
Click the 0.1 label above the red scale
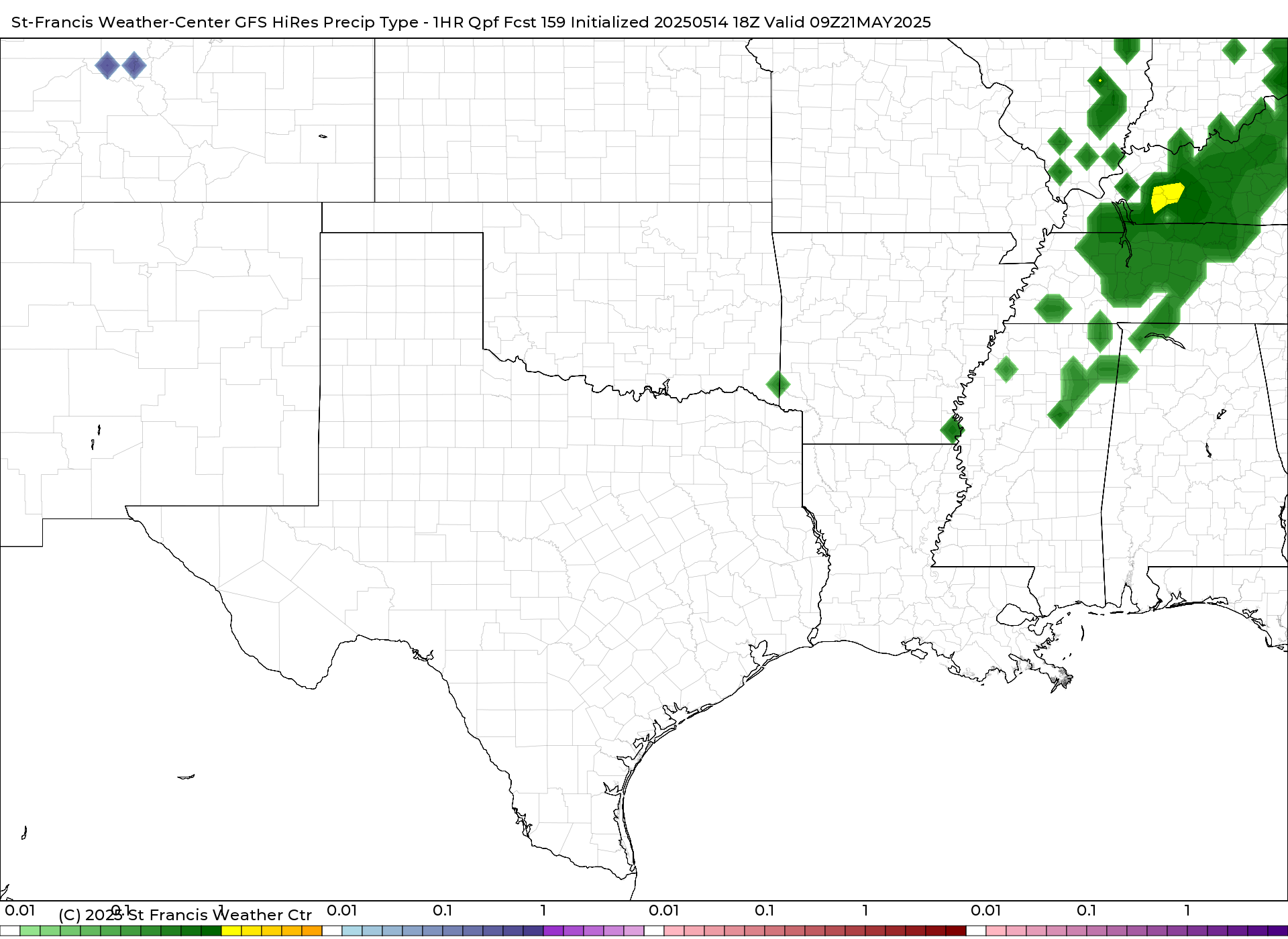click(765, 910)
